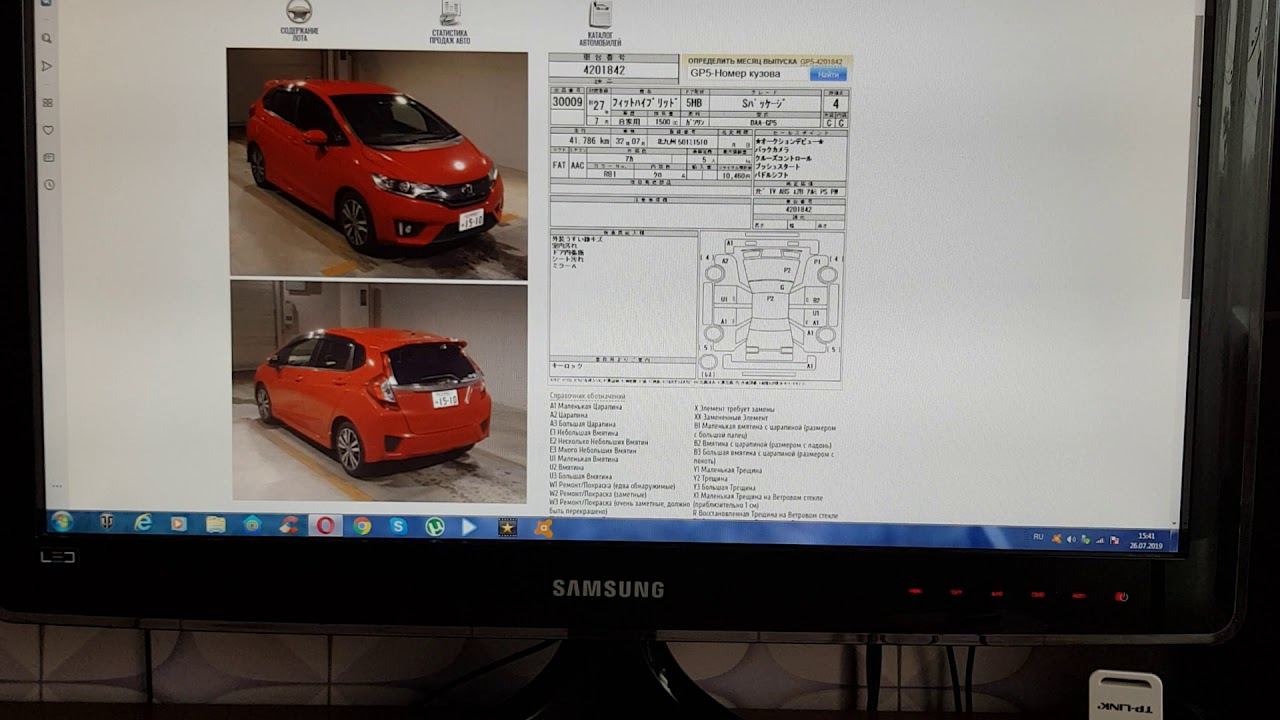Click the 'FAT' transmission cell
The image size is (1280, 720).
[x=559, y=165]
